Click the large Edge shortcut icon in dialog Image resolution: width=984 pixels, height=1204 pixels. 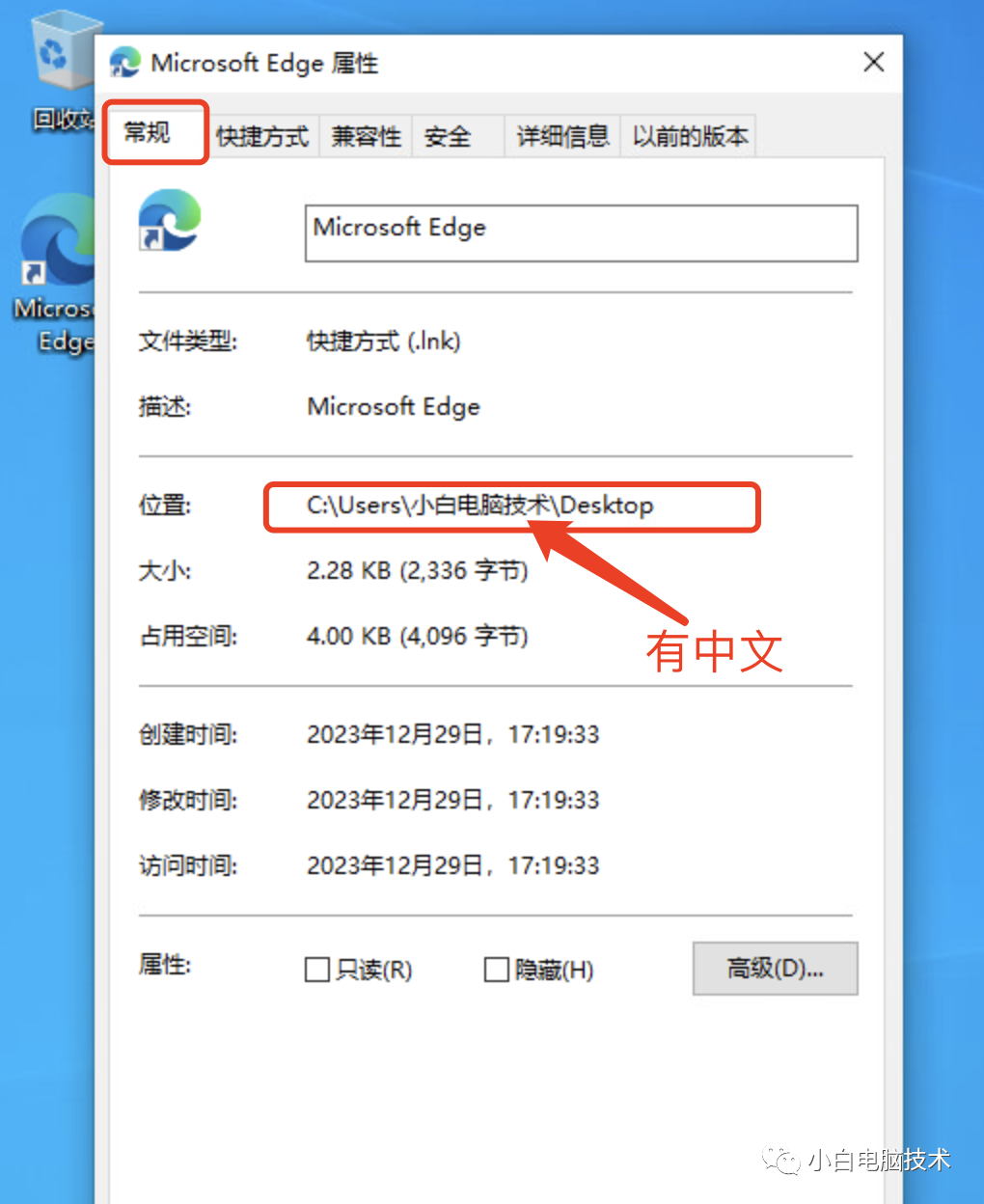pyautogui.click(x=170, y=221)
